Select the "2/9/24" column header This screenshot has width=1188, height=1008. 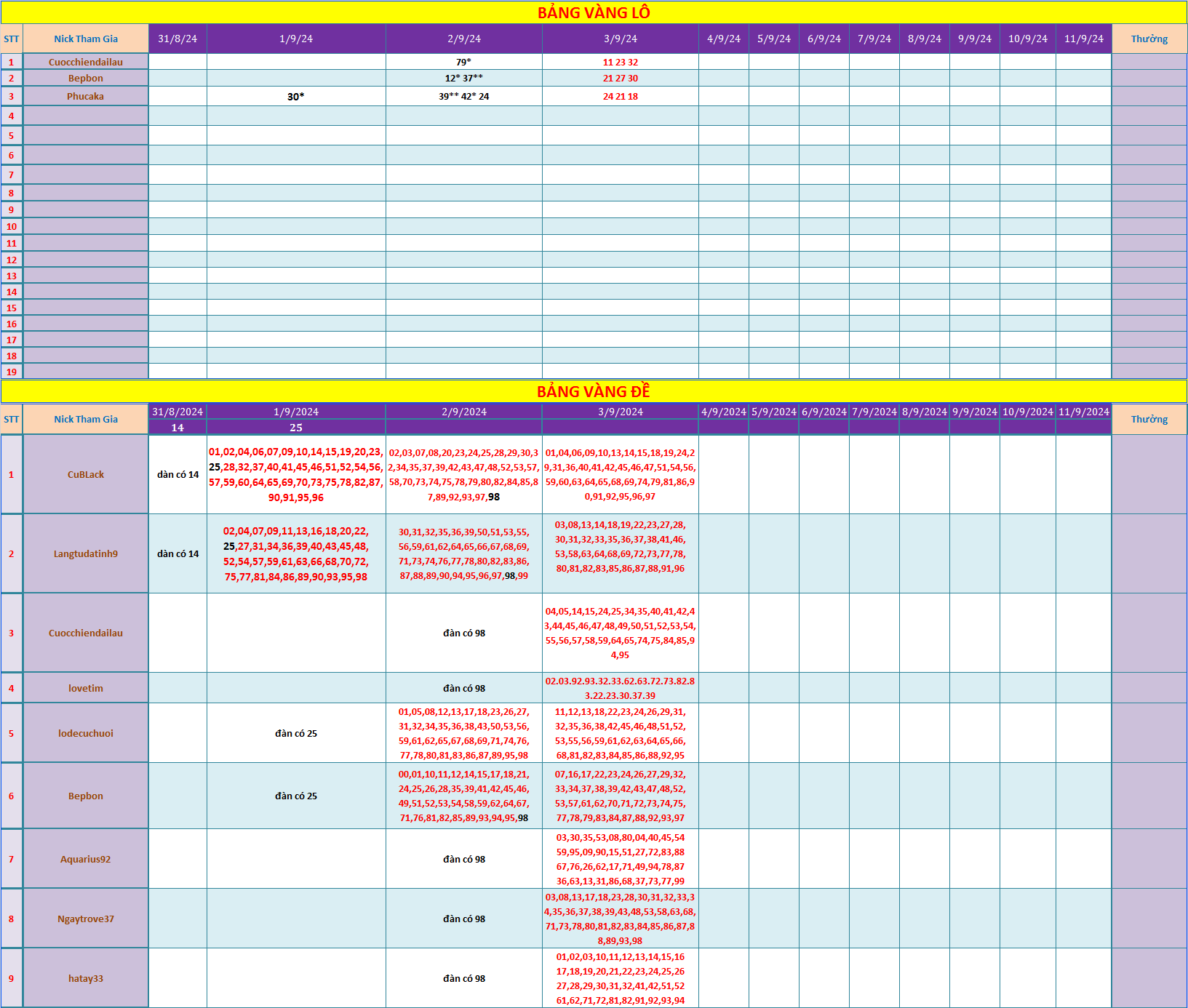click(464, 39)
